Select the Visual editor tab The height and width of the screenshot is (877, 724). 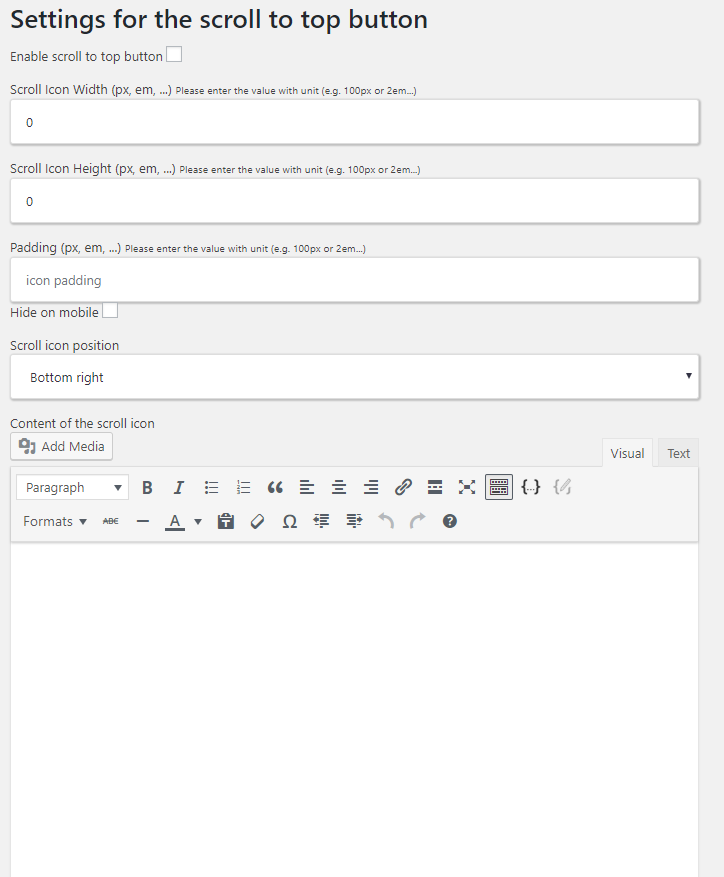click(627, 452)
